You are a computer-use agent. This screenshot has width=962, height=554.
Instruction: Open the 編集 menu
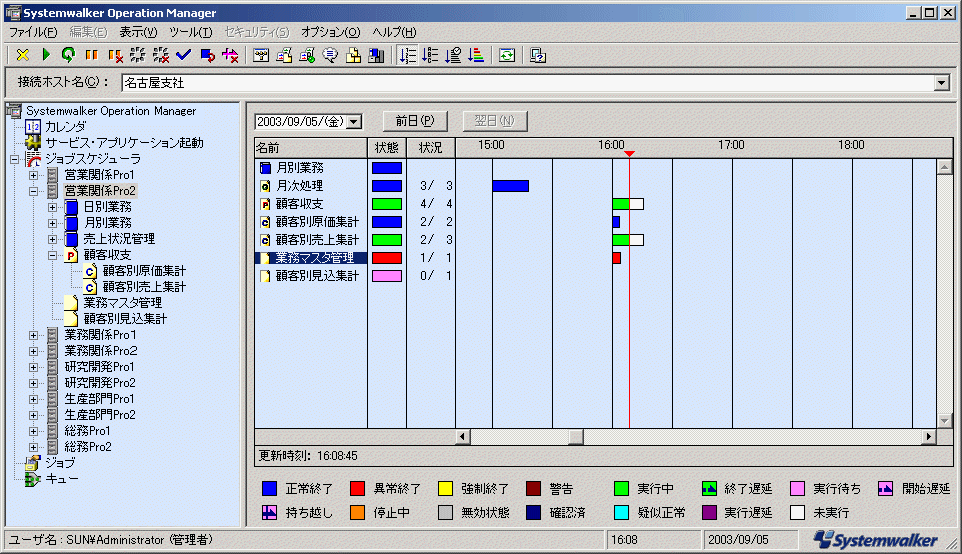click(88, 32)
